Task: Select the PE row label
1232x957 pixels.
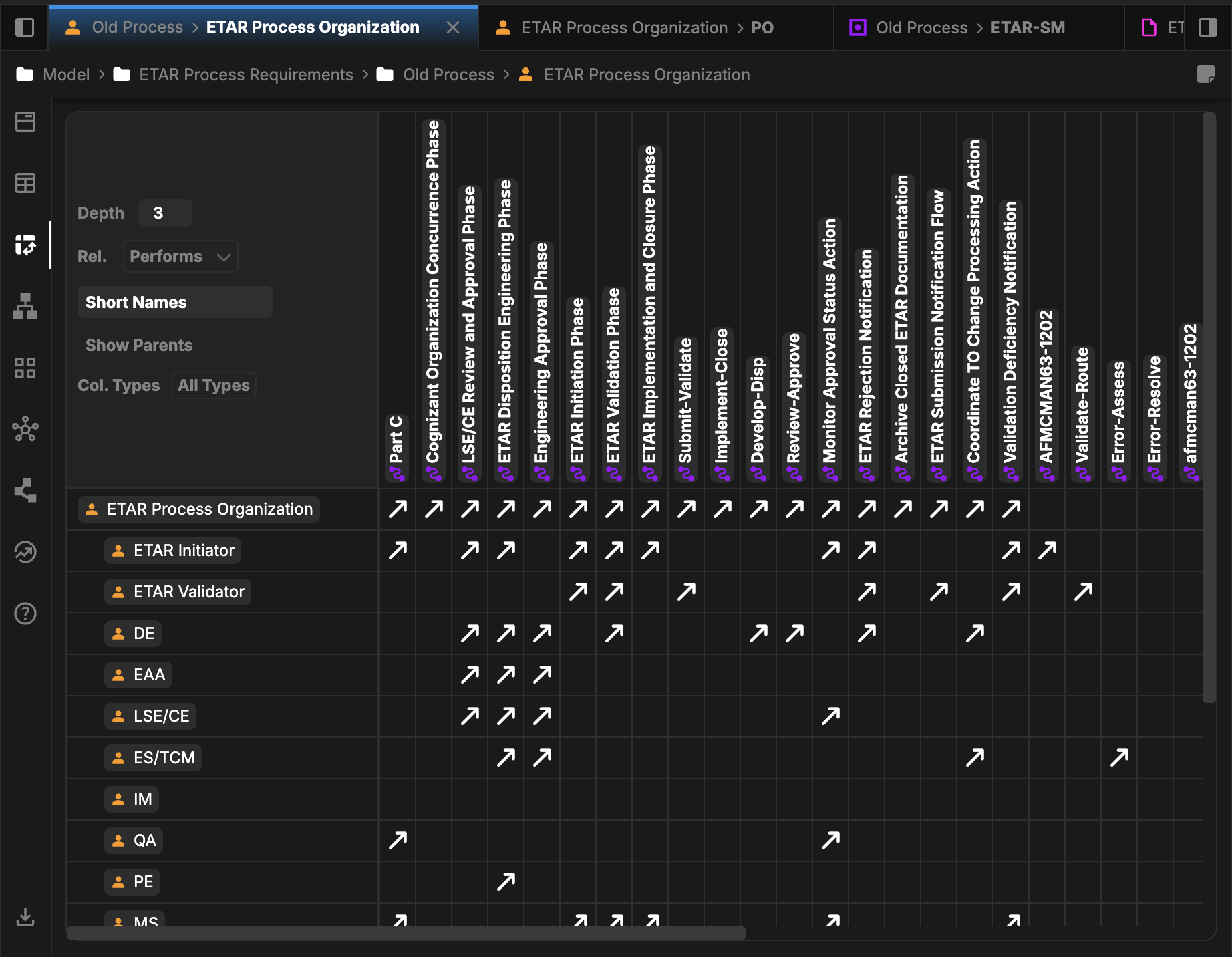Action: pyautogui.click(x=132, y=882)
